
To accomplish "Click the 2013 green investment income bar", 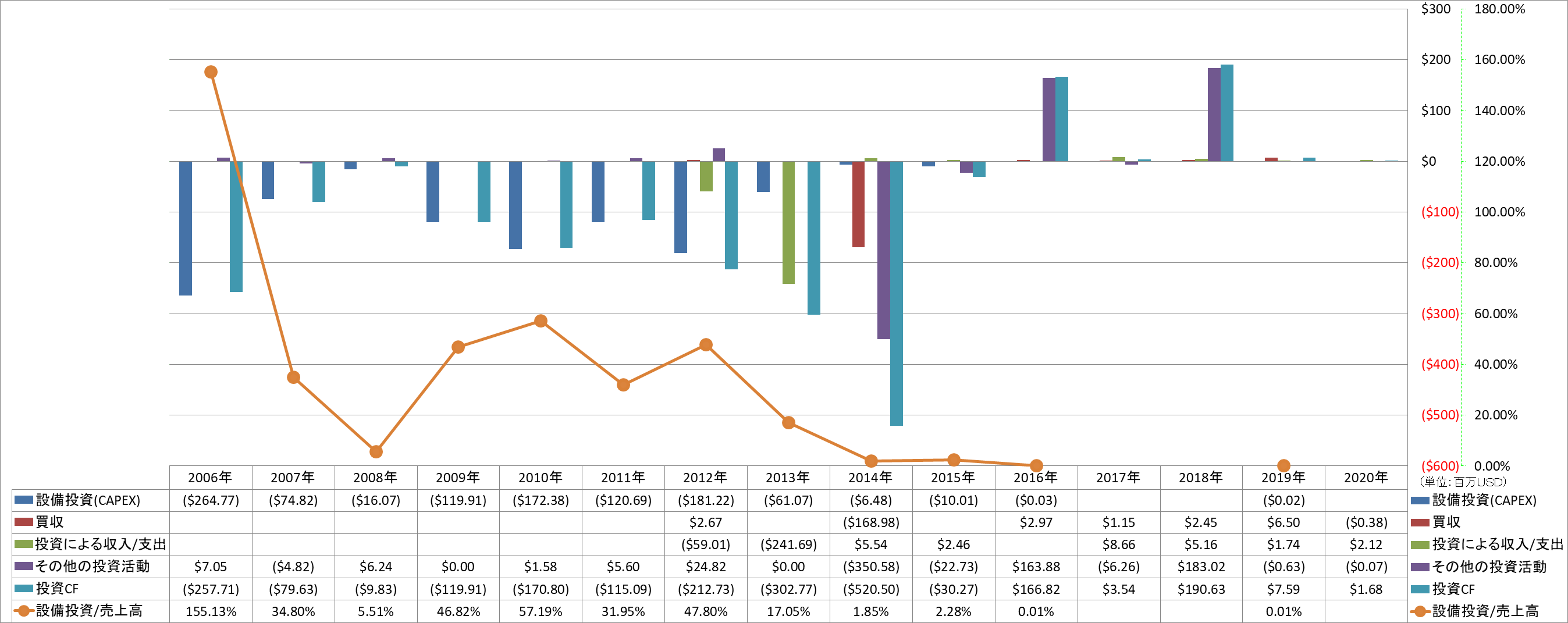I will pyautogui.click(x=788, y=223).
